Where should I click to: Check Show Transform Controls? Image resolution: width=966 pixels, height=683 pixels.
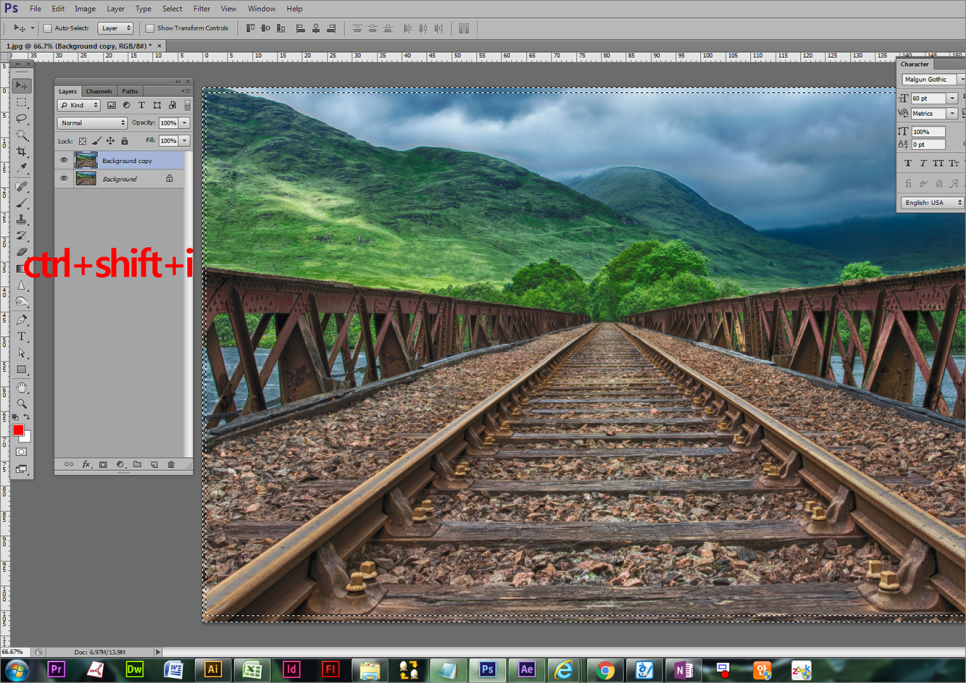[x=150, y=28]
